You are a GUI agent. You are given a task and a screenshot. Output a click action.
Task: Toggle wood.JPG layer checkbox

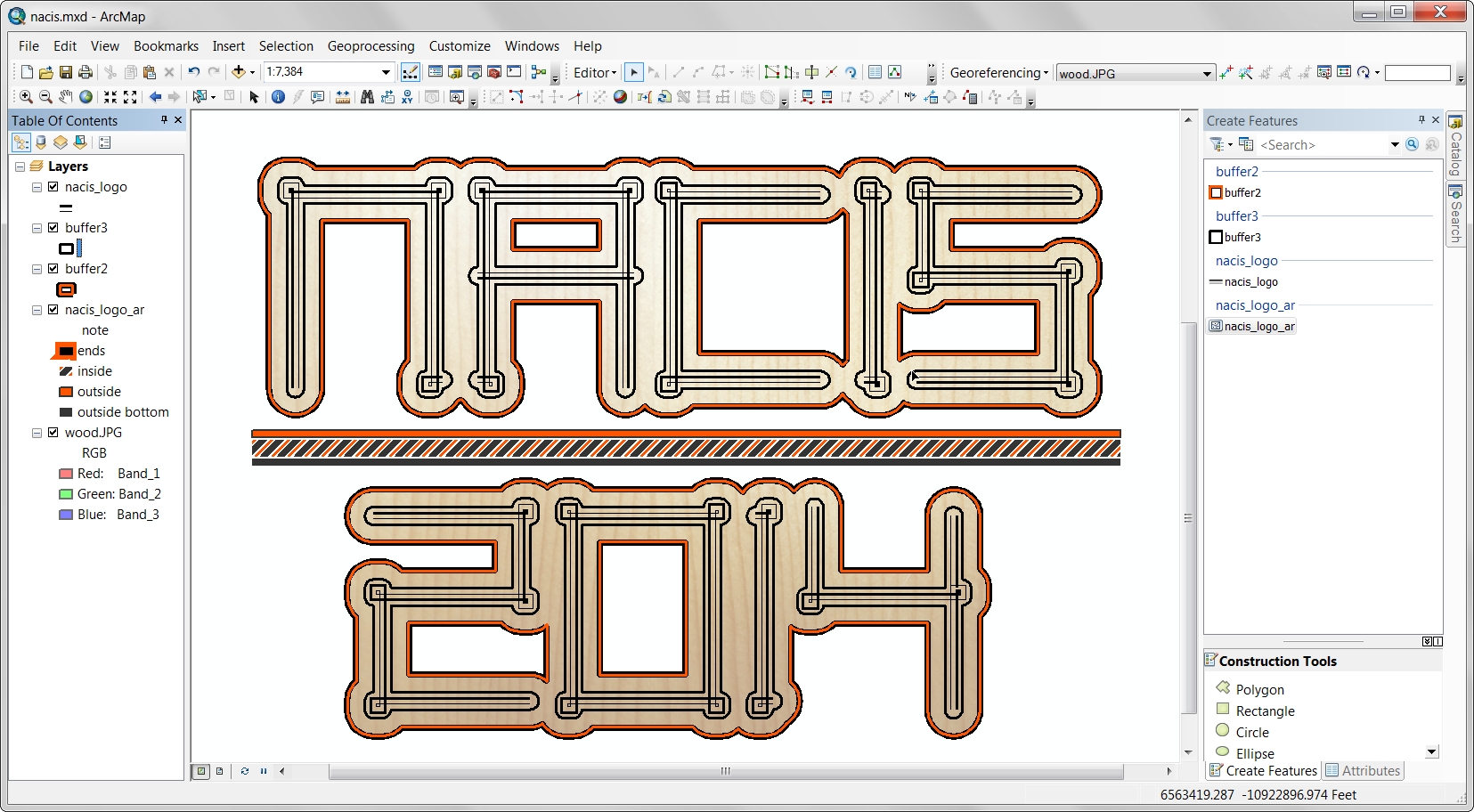point(53,433)
